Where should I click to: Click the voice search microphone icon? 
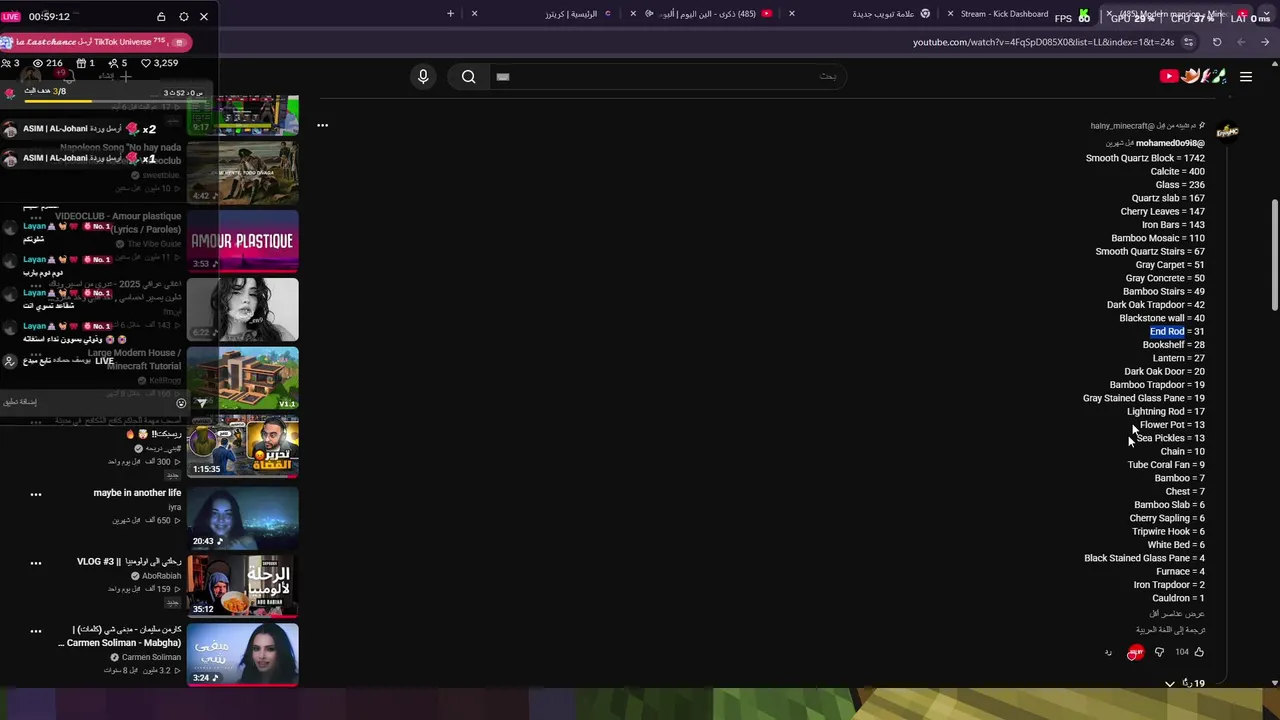[x=423, y=77]
